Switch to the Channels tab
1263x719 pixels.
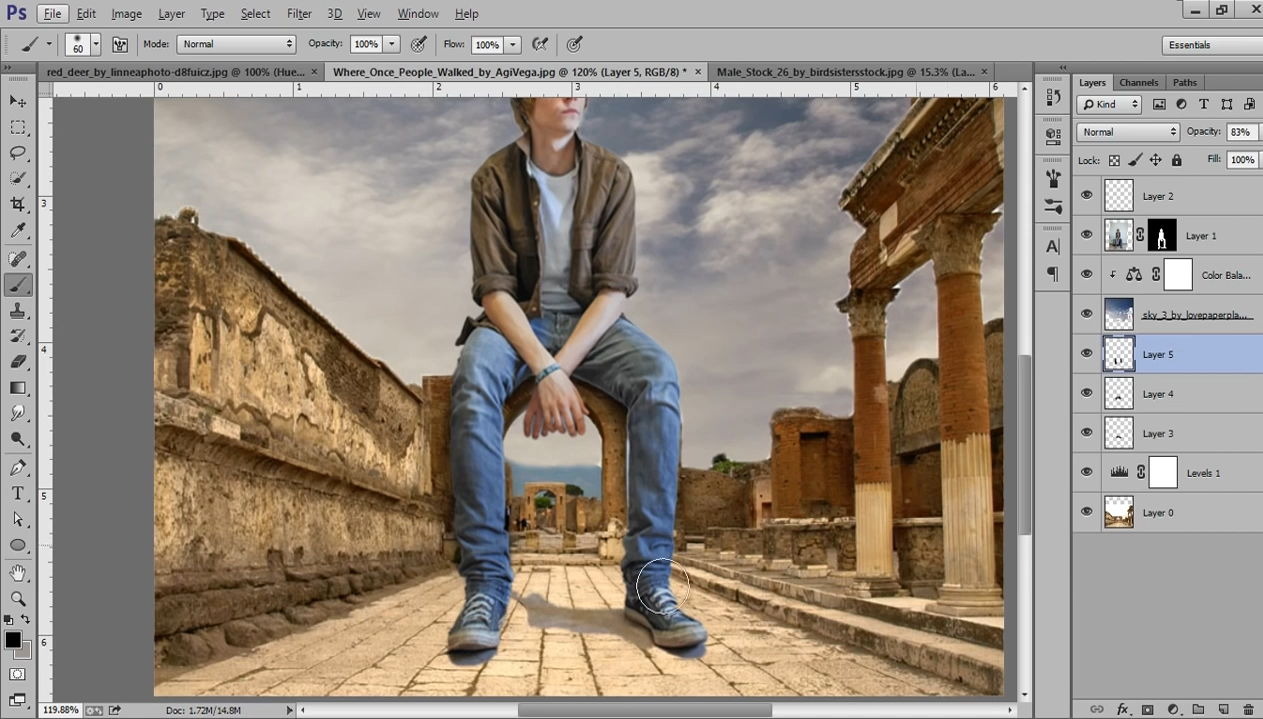tap(1138, 82)
